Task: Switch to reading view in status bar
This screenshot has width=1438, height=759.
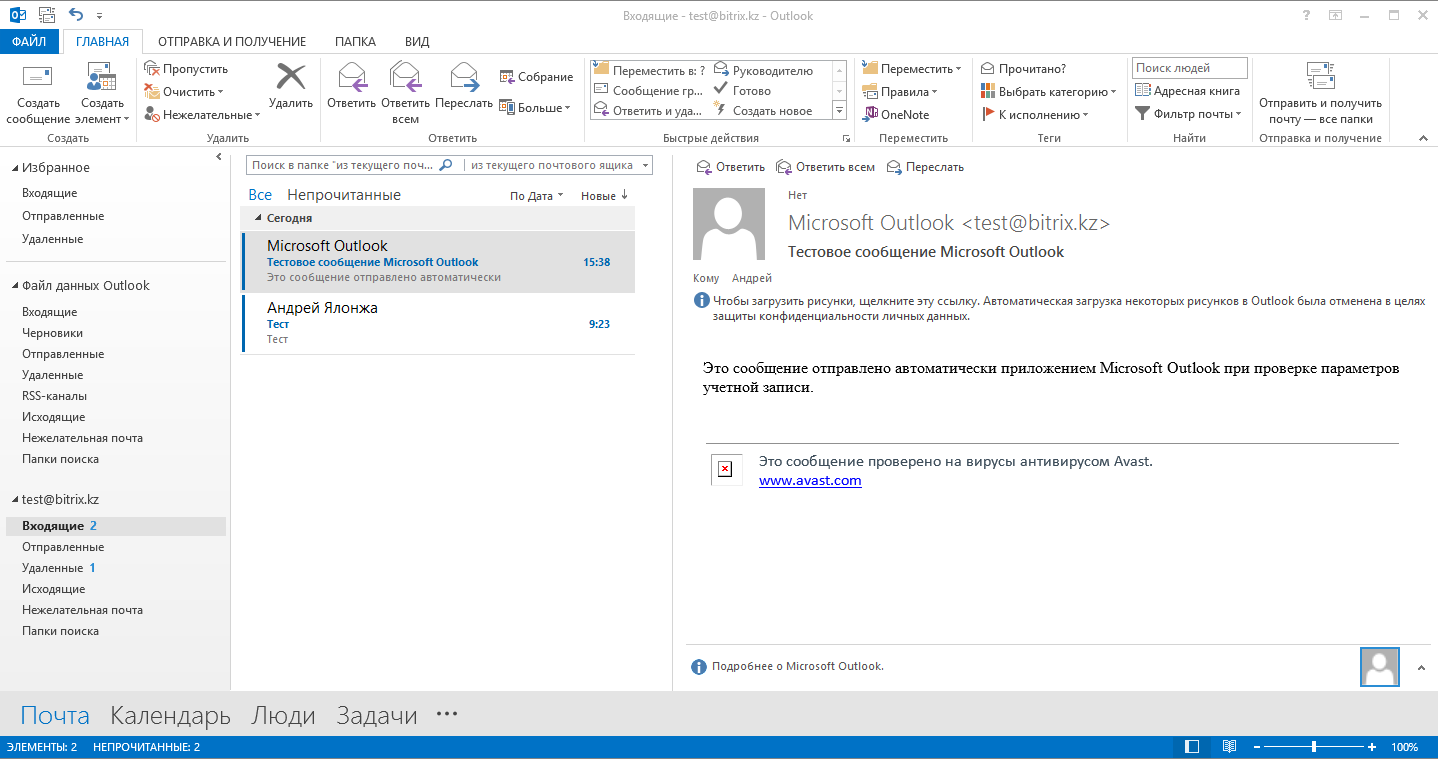Action: pyautogui.click(x=1229, y=747)
